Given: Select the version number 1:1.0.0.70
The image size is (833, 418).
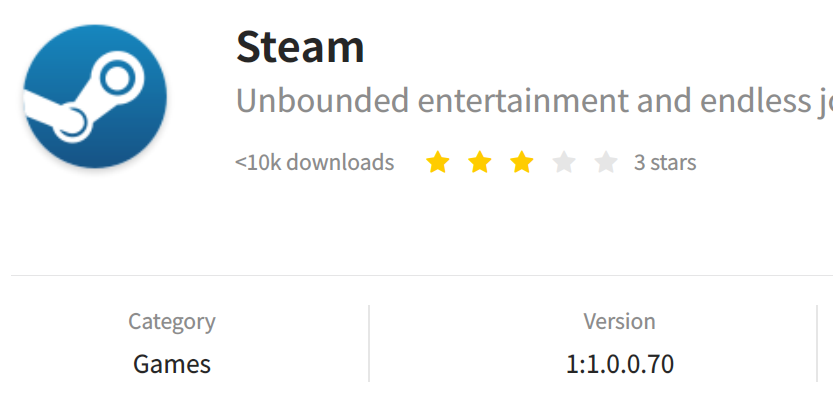Looking at the screenshot, I should point(619,364).
